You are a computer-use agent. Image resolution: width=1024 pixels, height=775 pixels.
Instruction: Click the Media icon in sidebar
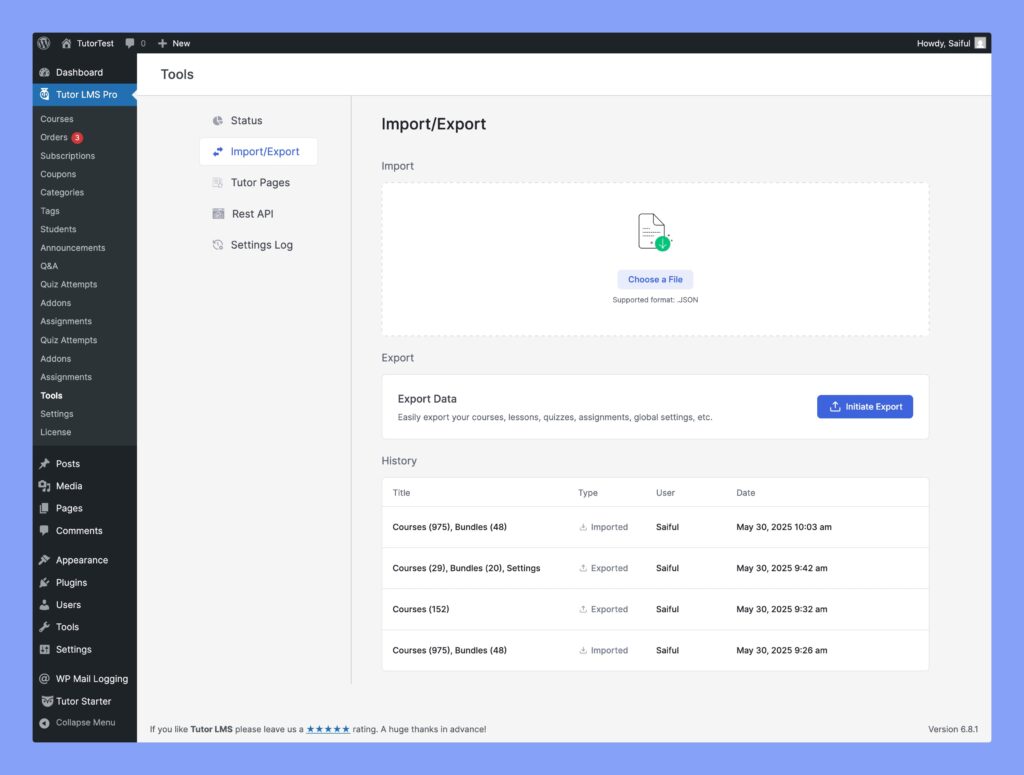point(44,486)
